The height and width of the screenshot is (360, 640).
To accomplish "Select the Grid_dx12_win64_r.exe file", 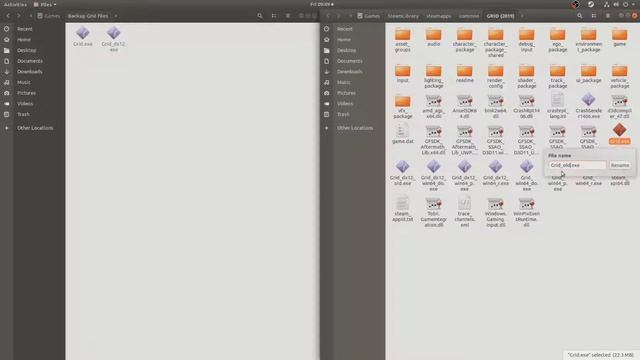I will coord(496,173).
